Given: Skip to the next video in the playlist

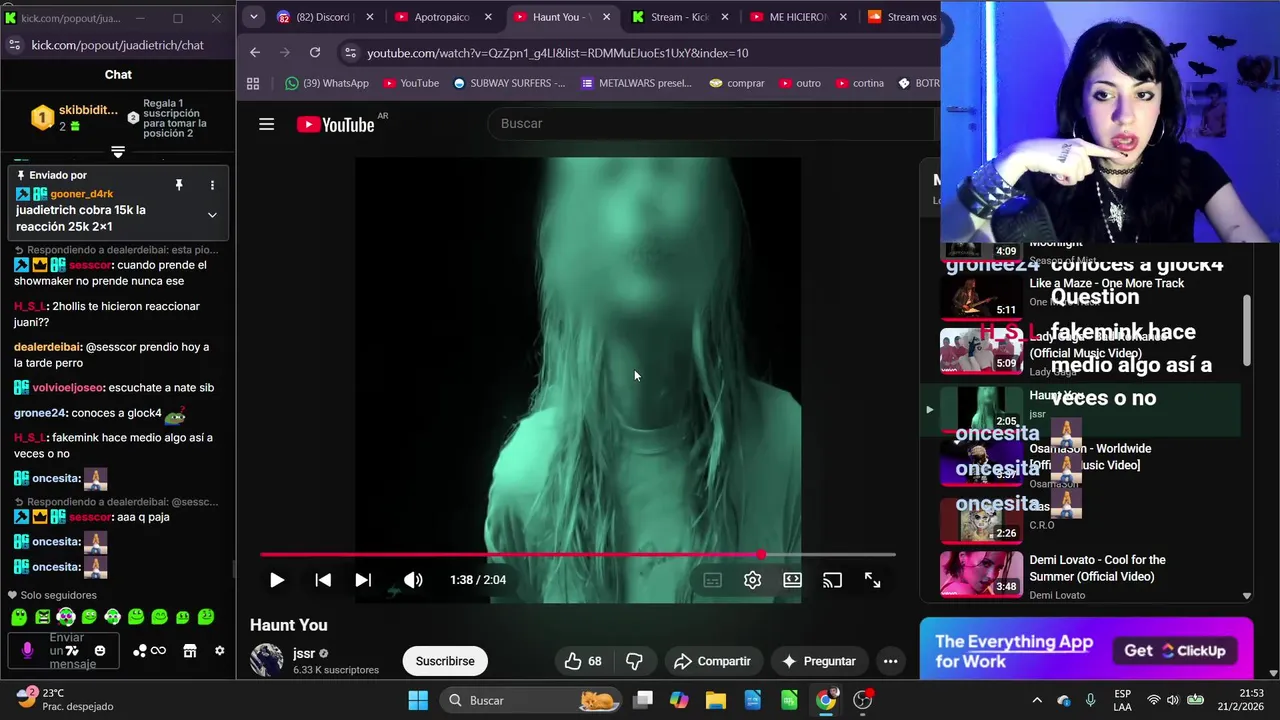Looking at the screenshot, I should (x=363, y=580).
